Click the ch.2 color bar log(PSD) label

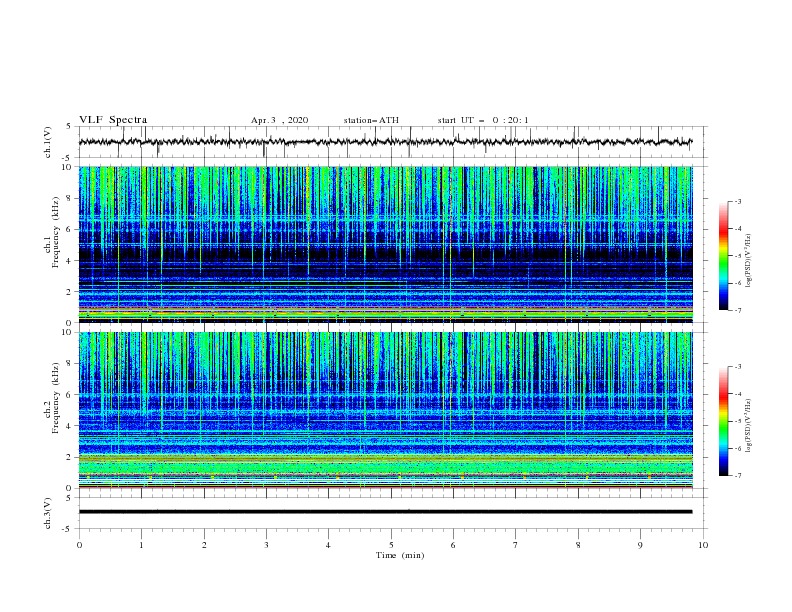click(749, 426)
